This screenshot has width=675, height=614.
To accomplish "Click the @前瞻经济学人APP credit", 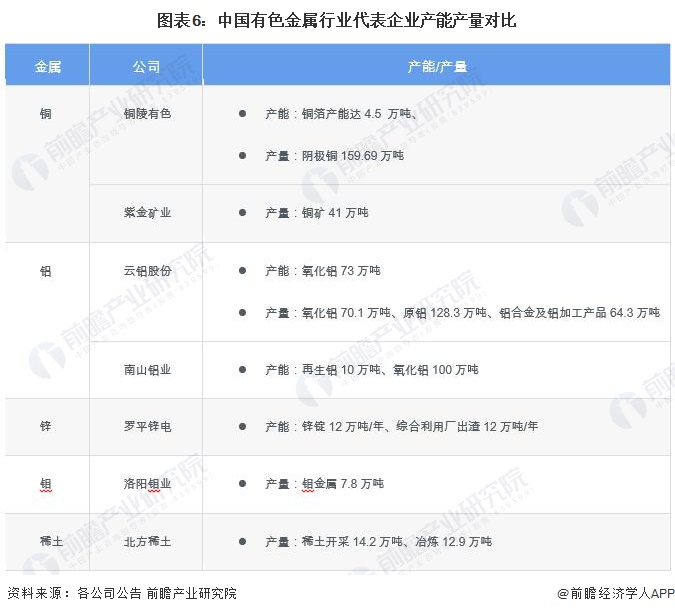I will (616, 593).
